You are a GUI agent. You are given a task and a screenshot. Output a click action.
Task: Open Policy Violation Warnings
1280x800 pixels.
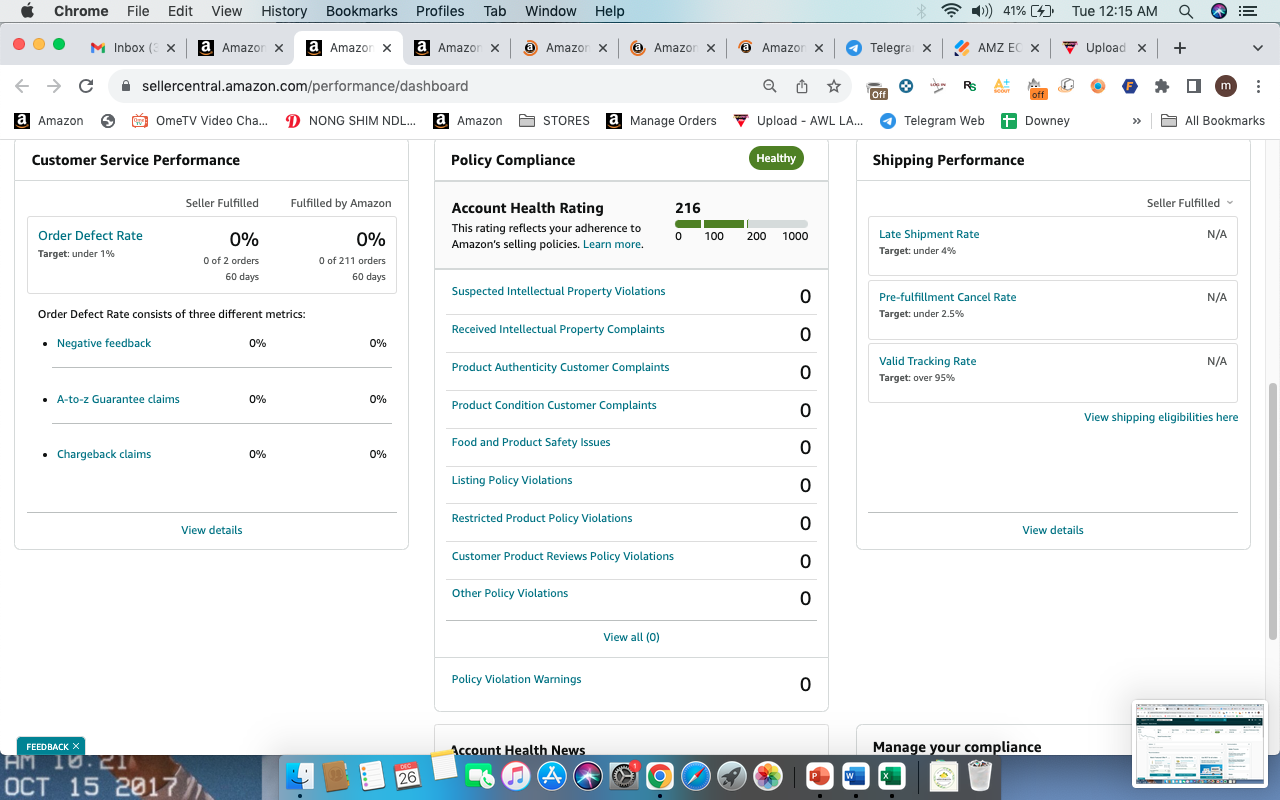coord(516,679)
